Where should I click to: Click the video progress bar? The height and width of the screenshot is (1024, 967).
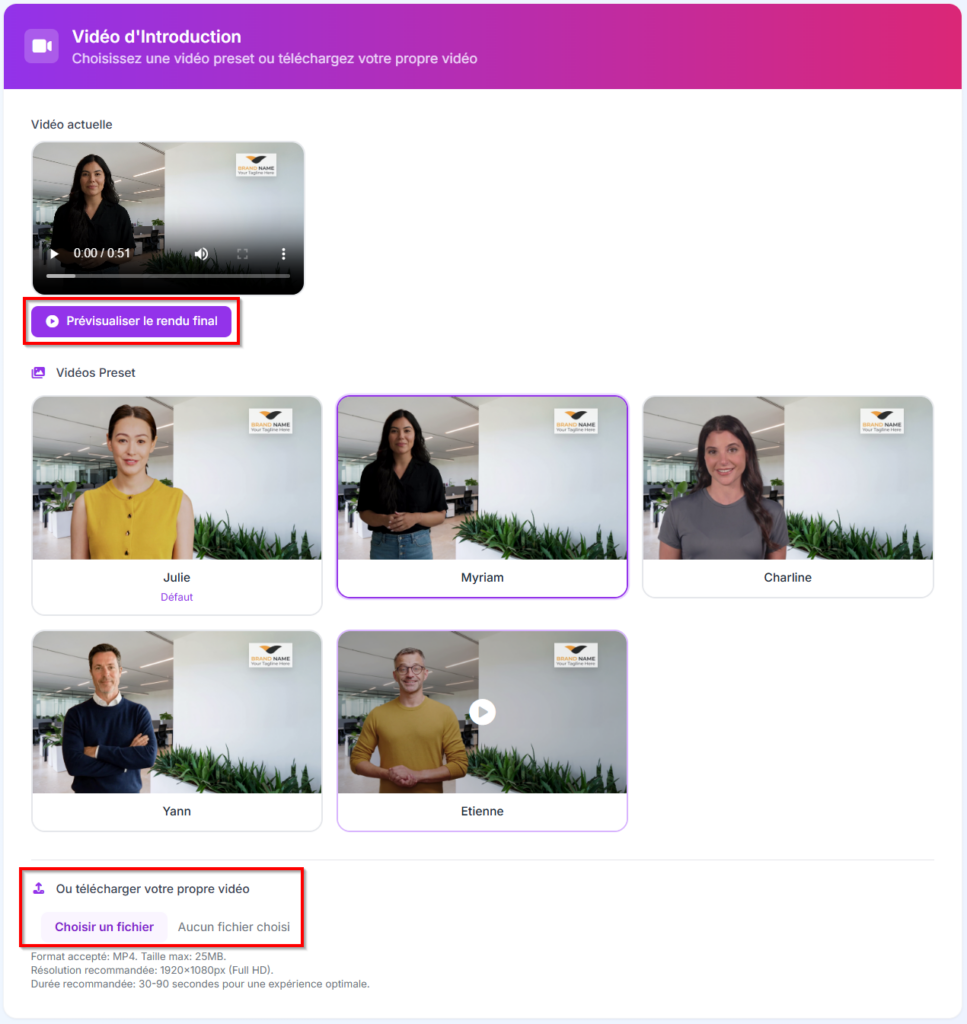(x=168, y=276)
